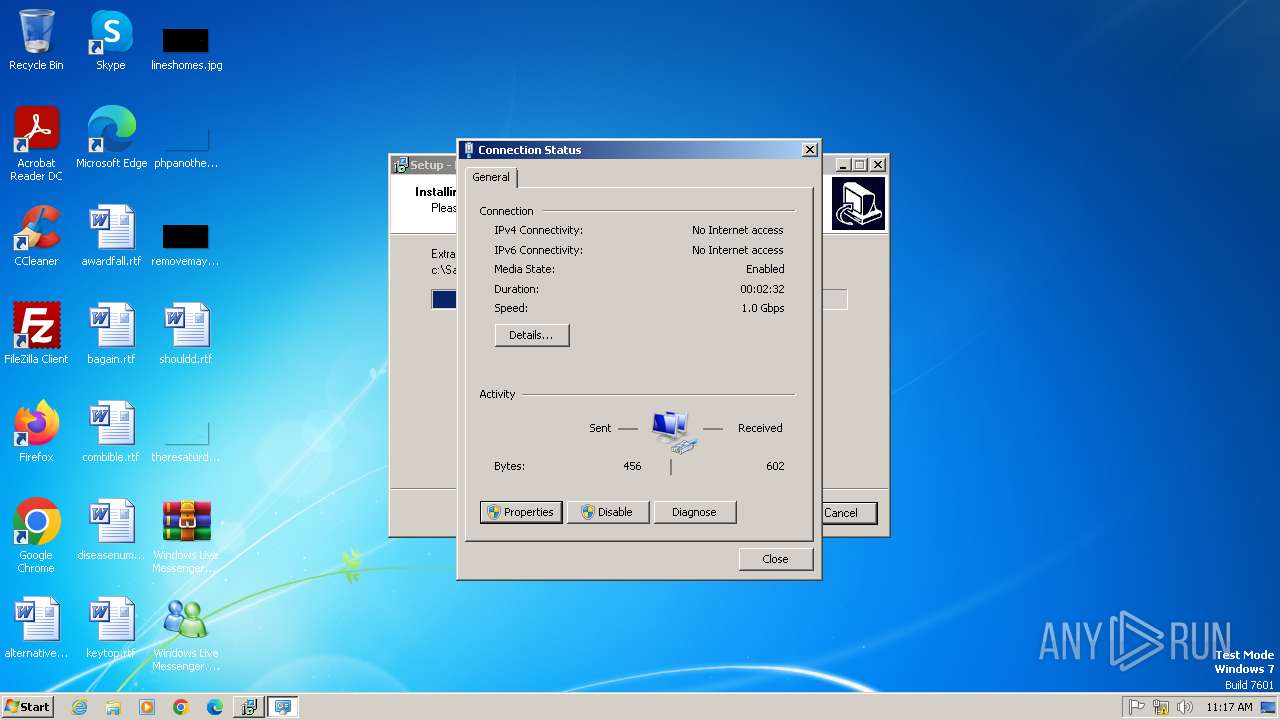Image resolution: width=1280 pixels, height=720 pixels.
Task: Launch Skype from the desktop
Action: click(110, 41)
